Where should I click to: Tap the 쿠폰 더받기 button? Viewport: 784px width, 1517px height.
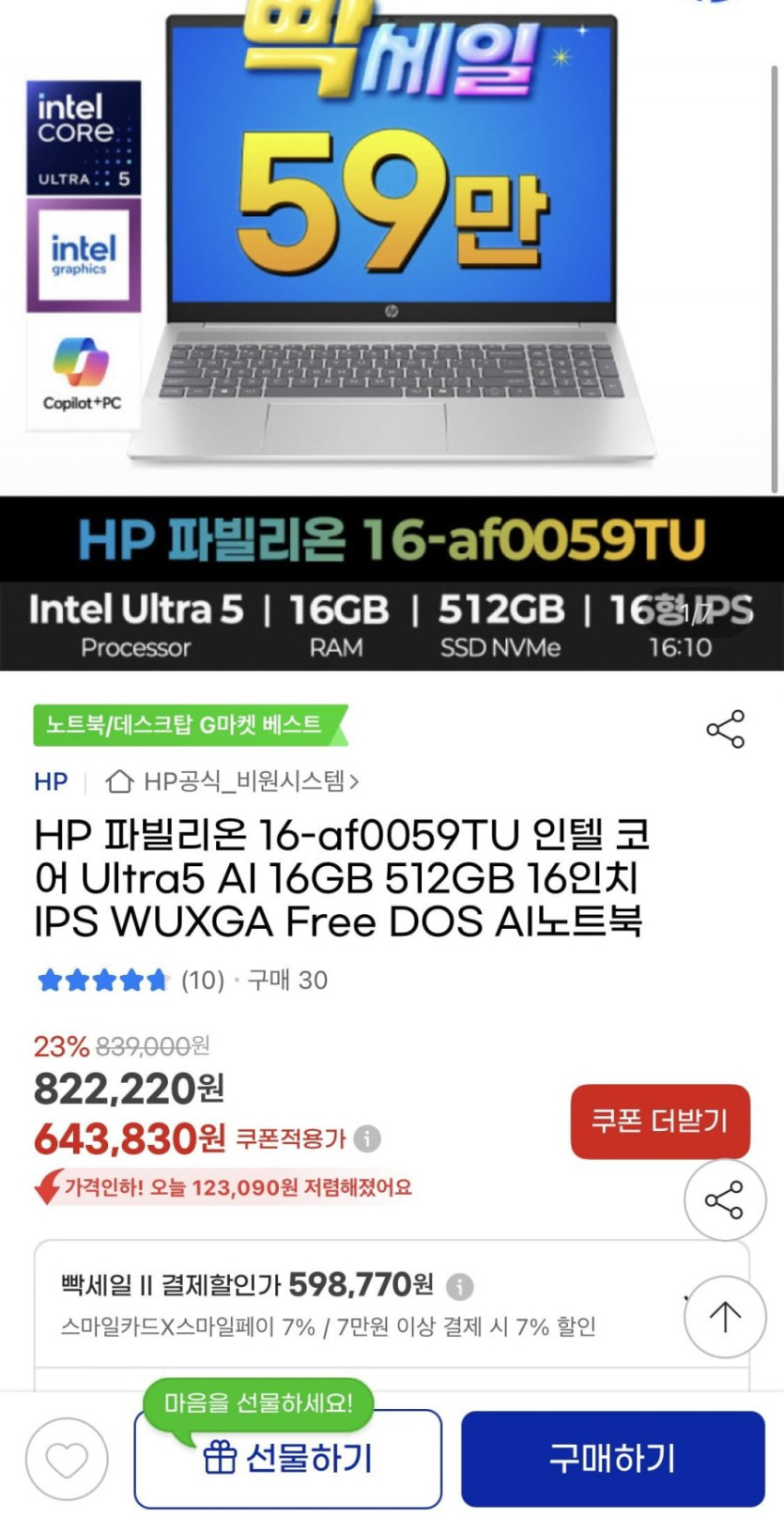660,1122
